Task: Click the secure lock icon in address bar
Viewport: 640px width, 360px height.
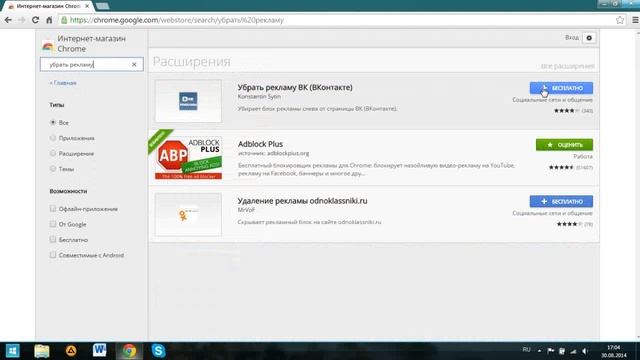Action: pos(64,20)
